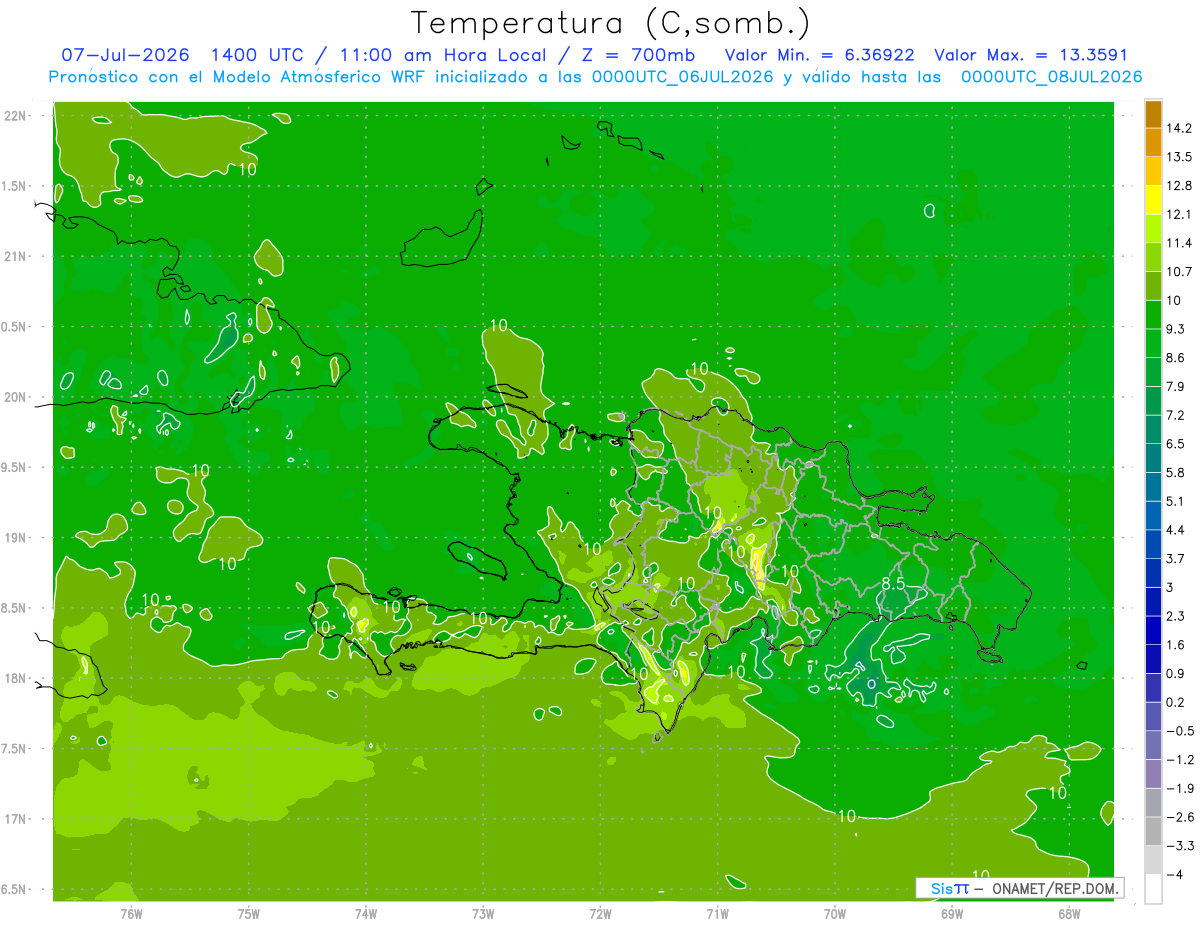Click the '11.4' colorbar value label
This screenshot has height=927, width=1200.
pyautogui.click(x=1177, y=243)
